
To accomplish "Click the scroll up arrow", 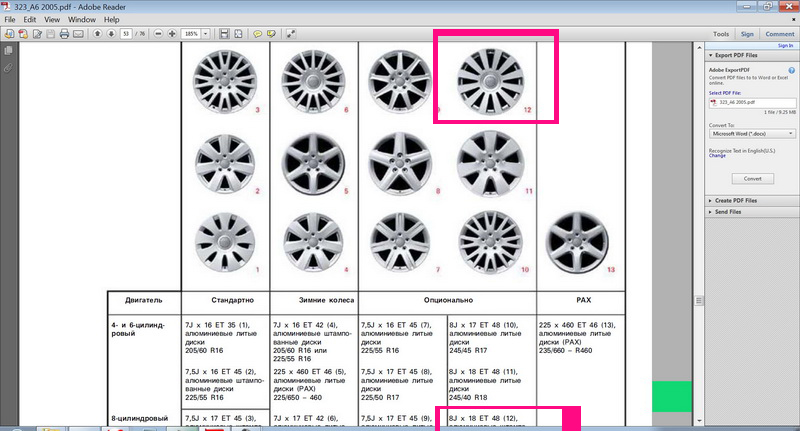I will point(699,47).
